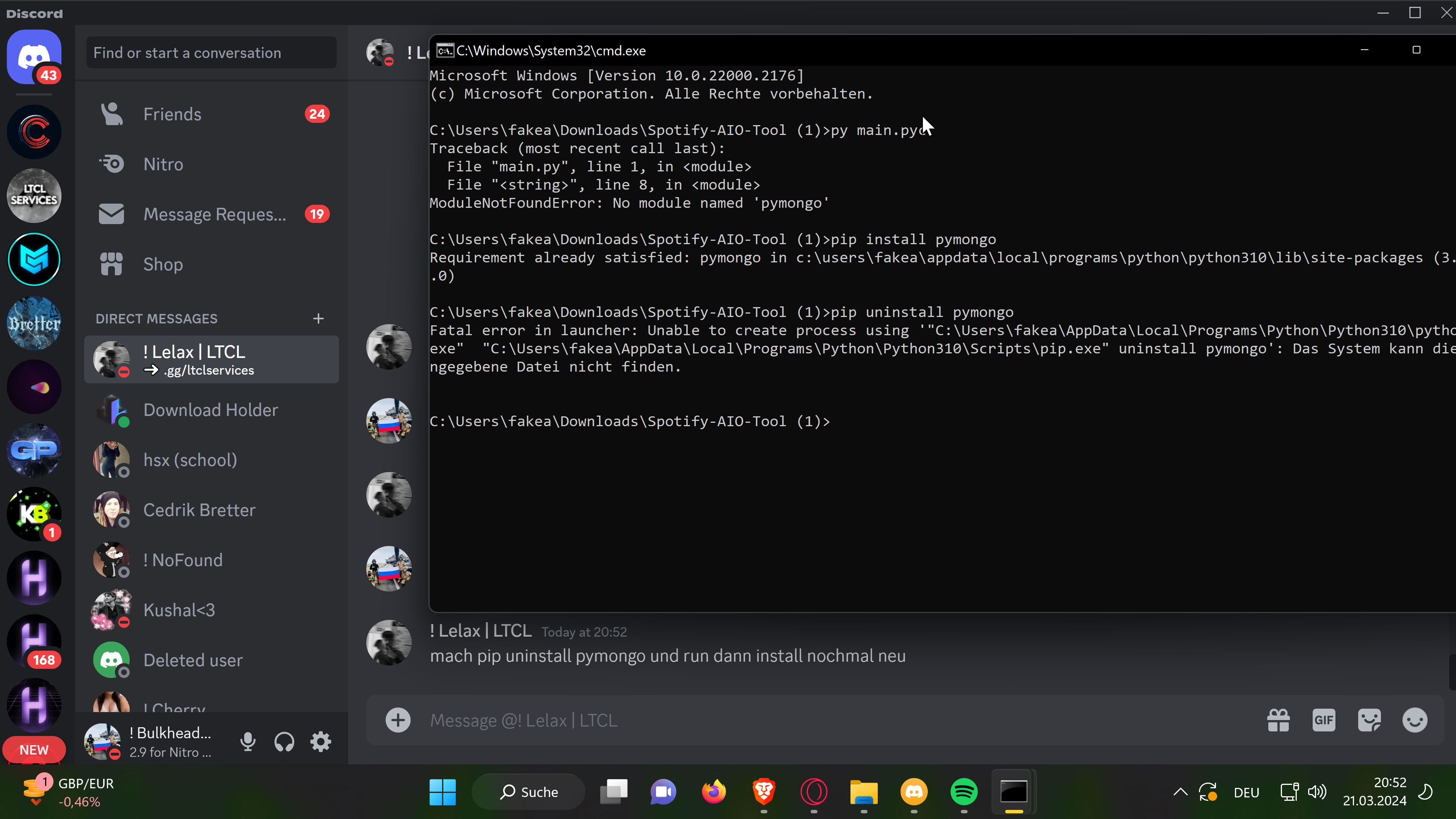Open User Settings gear
This screenshot has width=1456, height=819.
coord(320,742)
